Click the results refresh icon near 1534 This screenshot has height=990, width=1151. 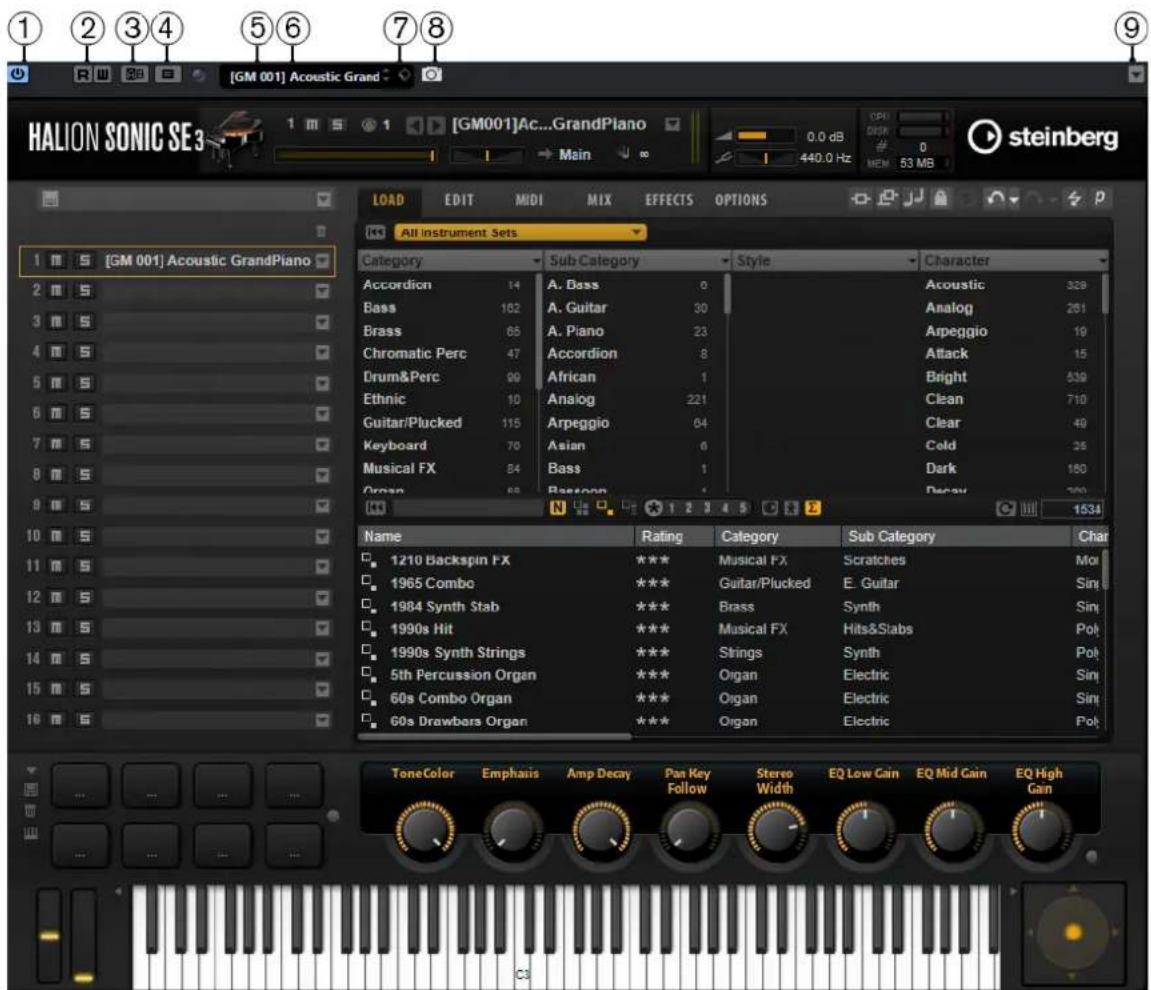pyautogui.click(x=1006, y=509)
